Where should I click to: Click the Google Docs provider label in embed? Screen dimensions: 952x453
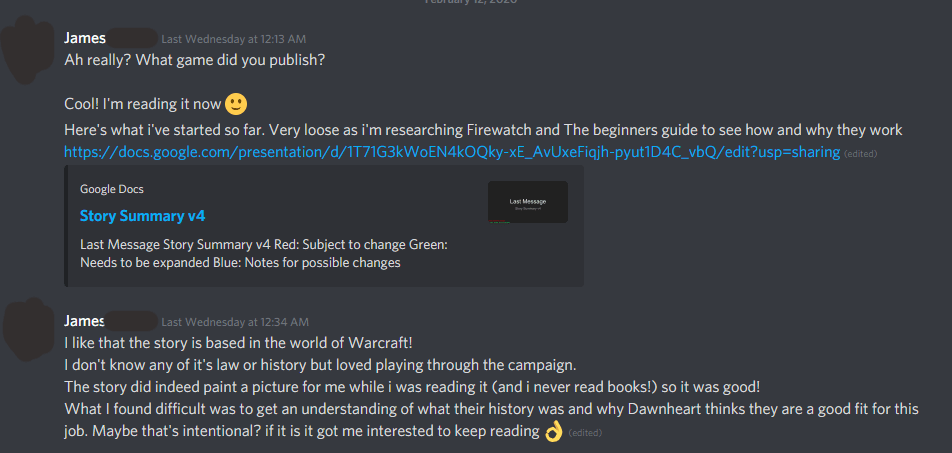click(112, 189)
